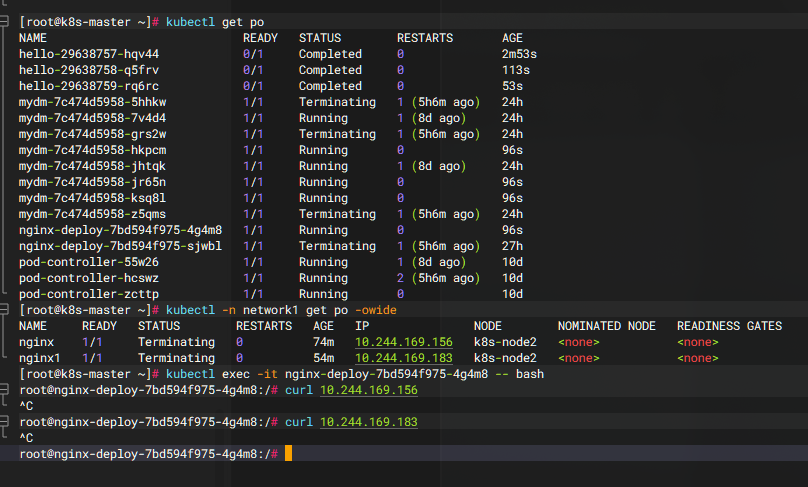Collapse the 'kubectl -n network1 get po -owide' block
Image resolution: width=808 pixels, height=487 pixels.
tap(4, 309)
